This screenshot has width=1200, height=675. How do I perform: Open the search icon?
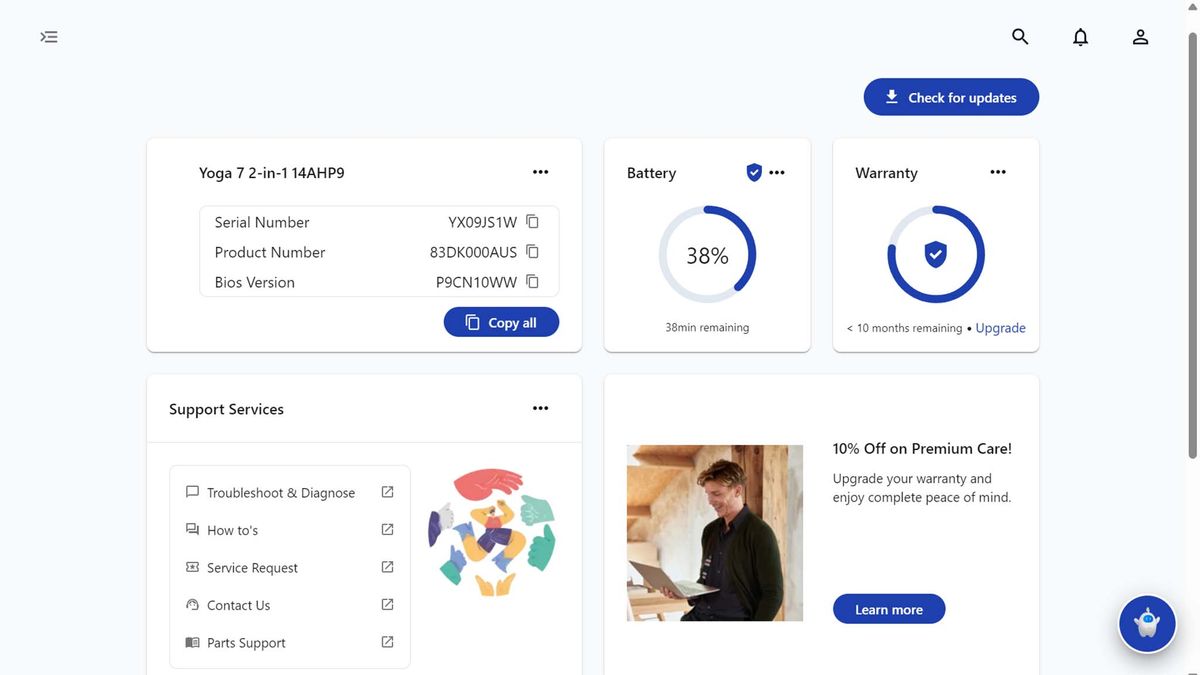coord(1020,37)
